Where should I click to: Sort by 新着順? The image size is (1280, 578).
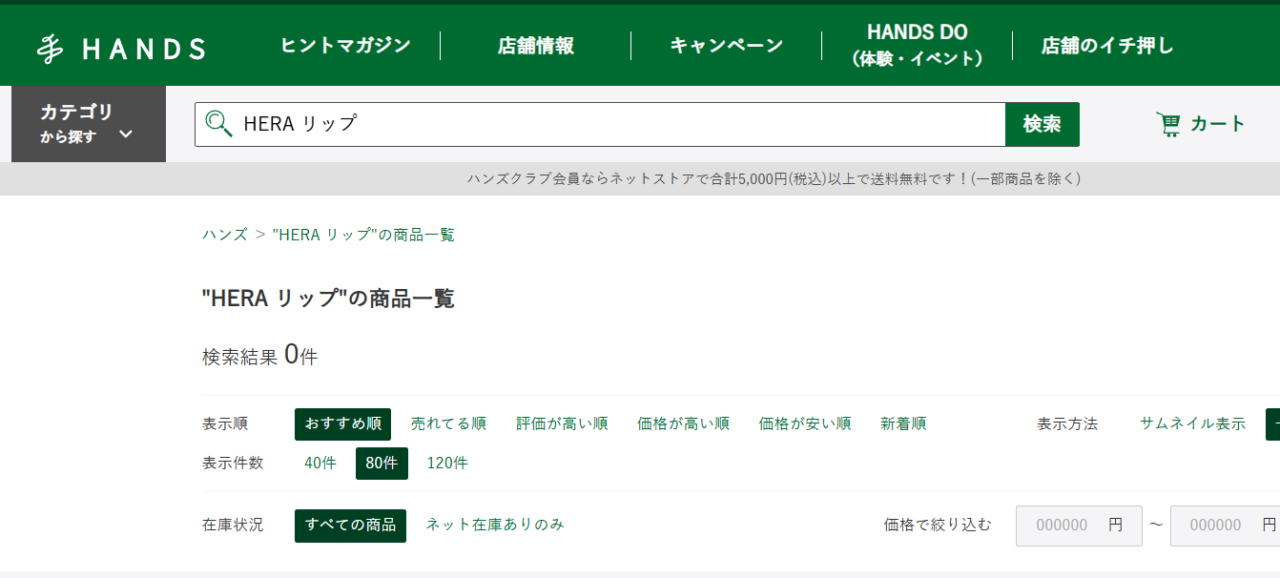coord(903,424)
